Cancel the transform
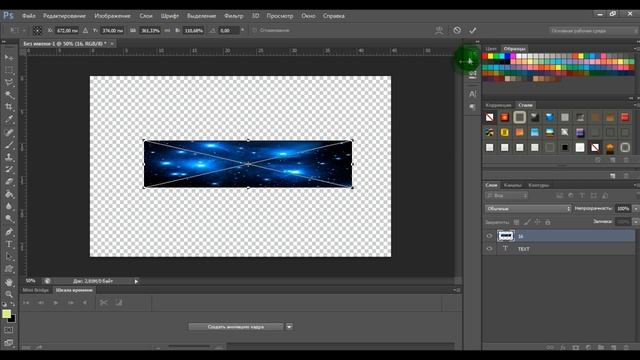This screenshot has height=360, width=640. (x=457, y=31)
